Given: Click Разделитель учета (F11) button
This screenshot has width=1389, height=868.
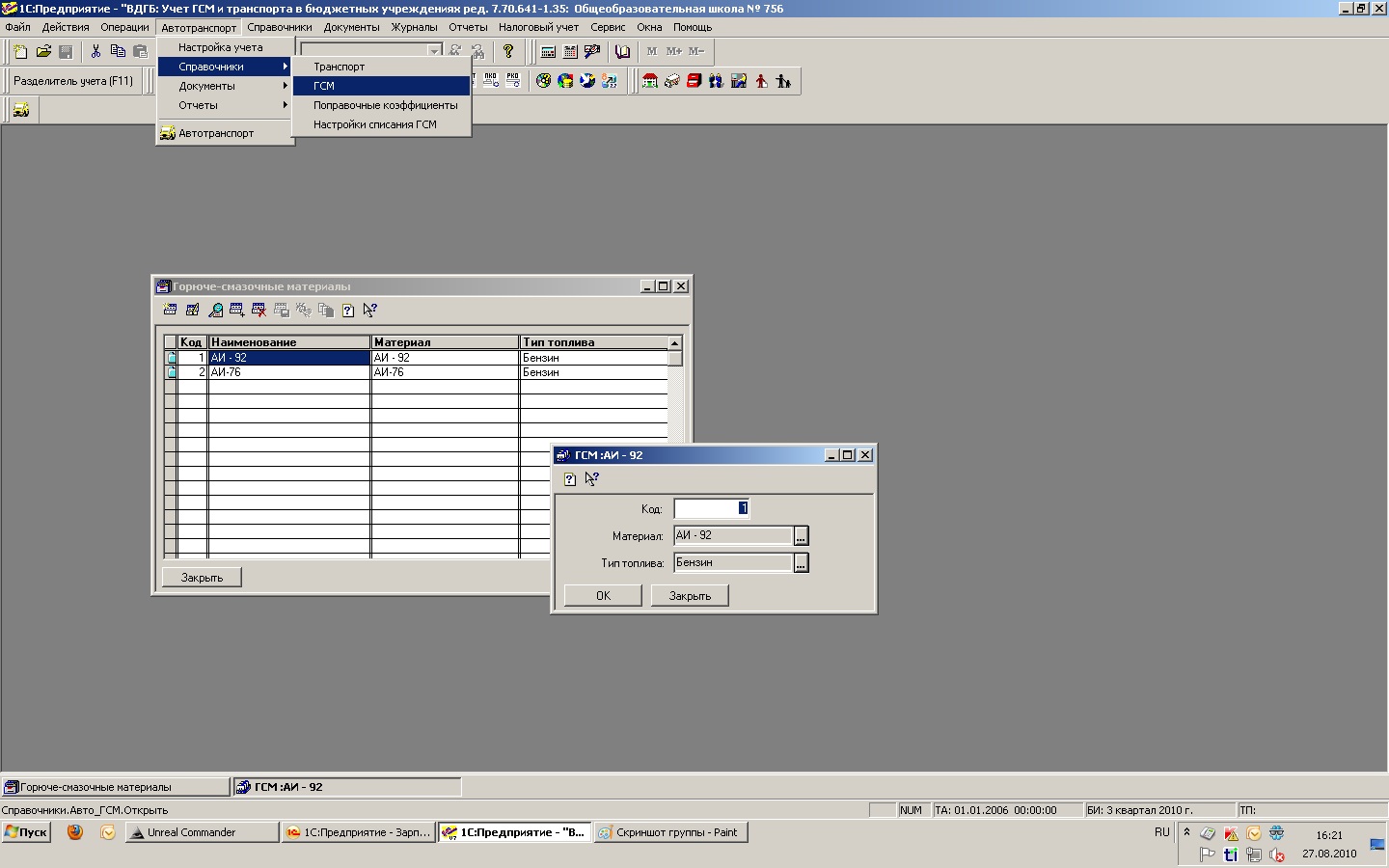Looking at the screenshot, I should coord(73,81).
